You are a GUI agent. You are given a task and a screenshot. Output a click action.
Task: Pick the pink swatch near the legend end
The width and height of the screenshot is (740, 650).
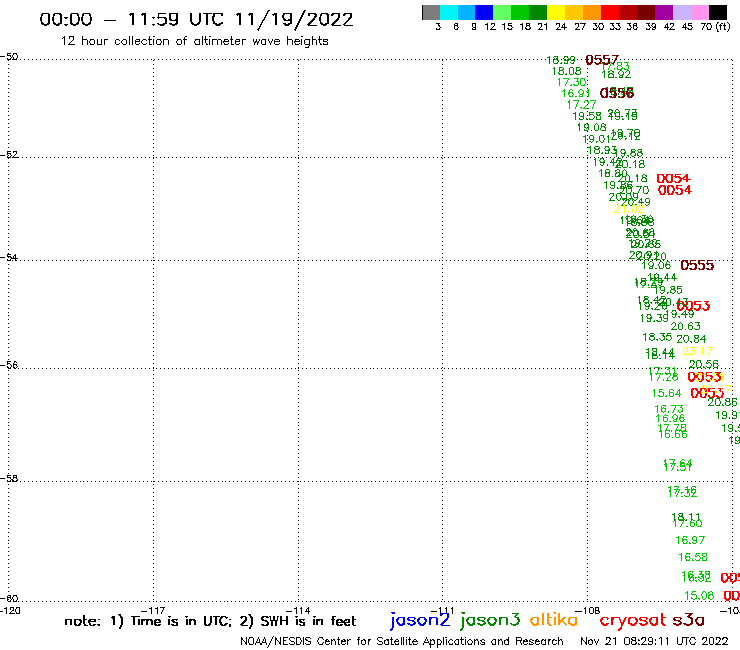pyautogui.click(x=699, y=12)
